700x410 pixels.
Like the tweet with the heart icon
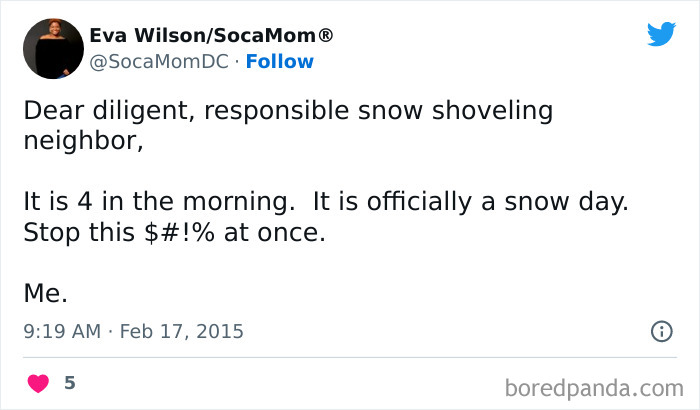[x=39, y=383]
